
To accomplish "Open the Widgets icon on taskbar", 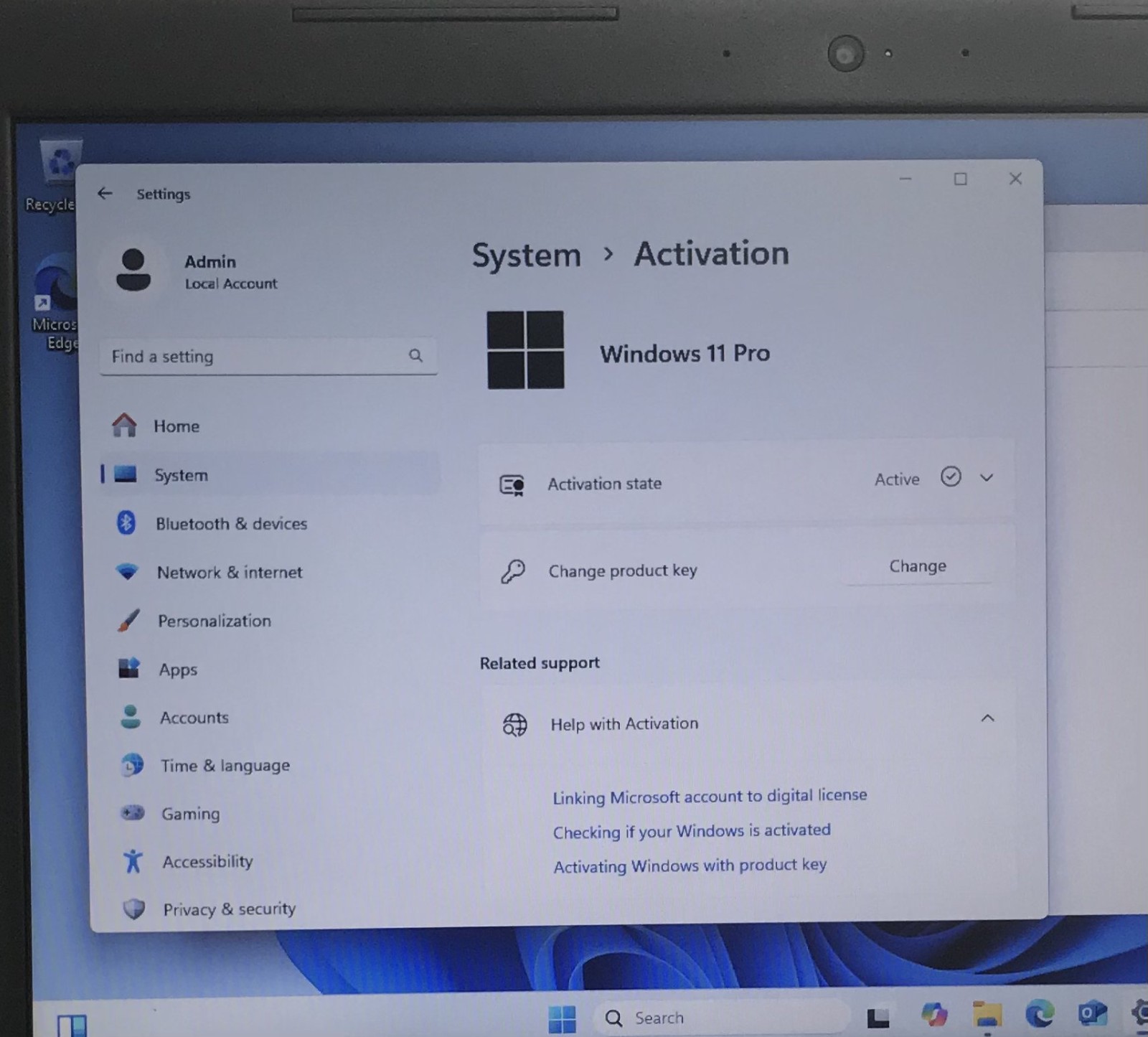I will (72, 1026).
